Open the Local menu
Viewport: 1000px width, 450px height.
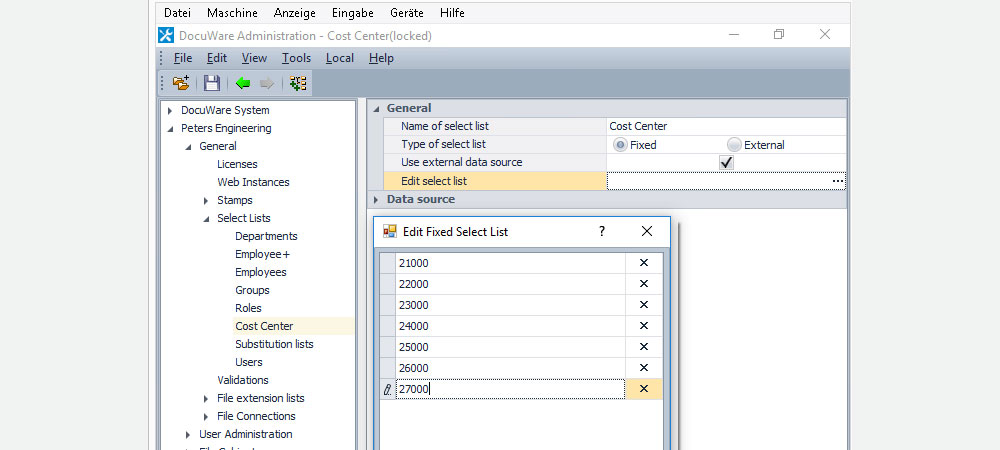click(339, 58)
